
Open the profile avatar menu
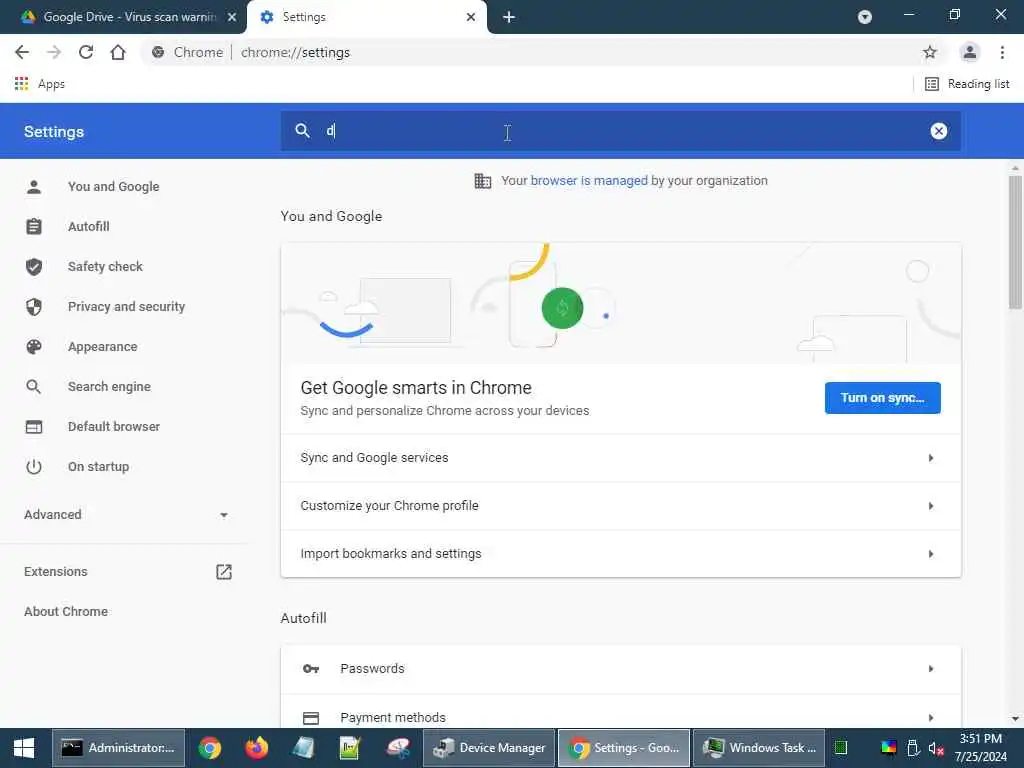click(x=970, y=52)
